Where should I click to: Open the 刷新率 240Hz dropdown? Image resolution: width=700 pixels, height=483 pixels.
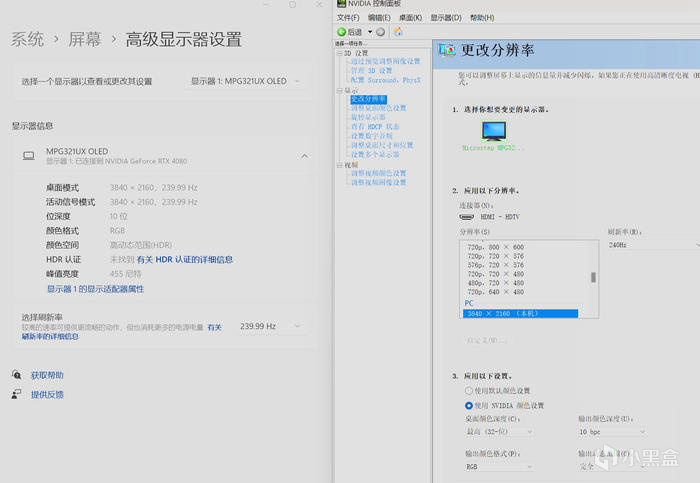(653, 245)
